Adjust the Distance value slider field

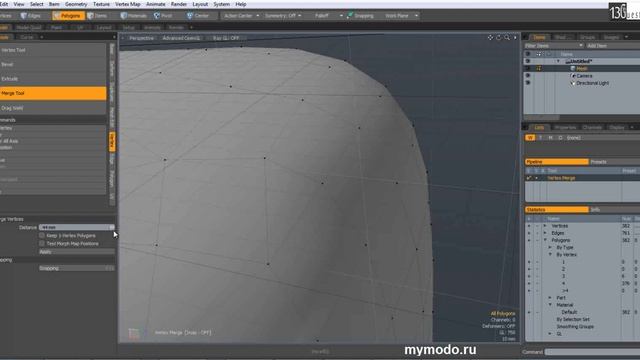pos(76,227)
